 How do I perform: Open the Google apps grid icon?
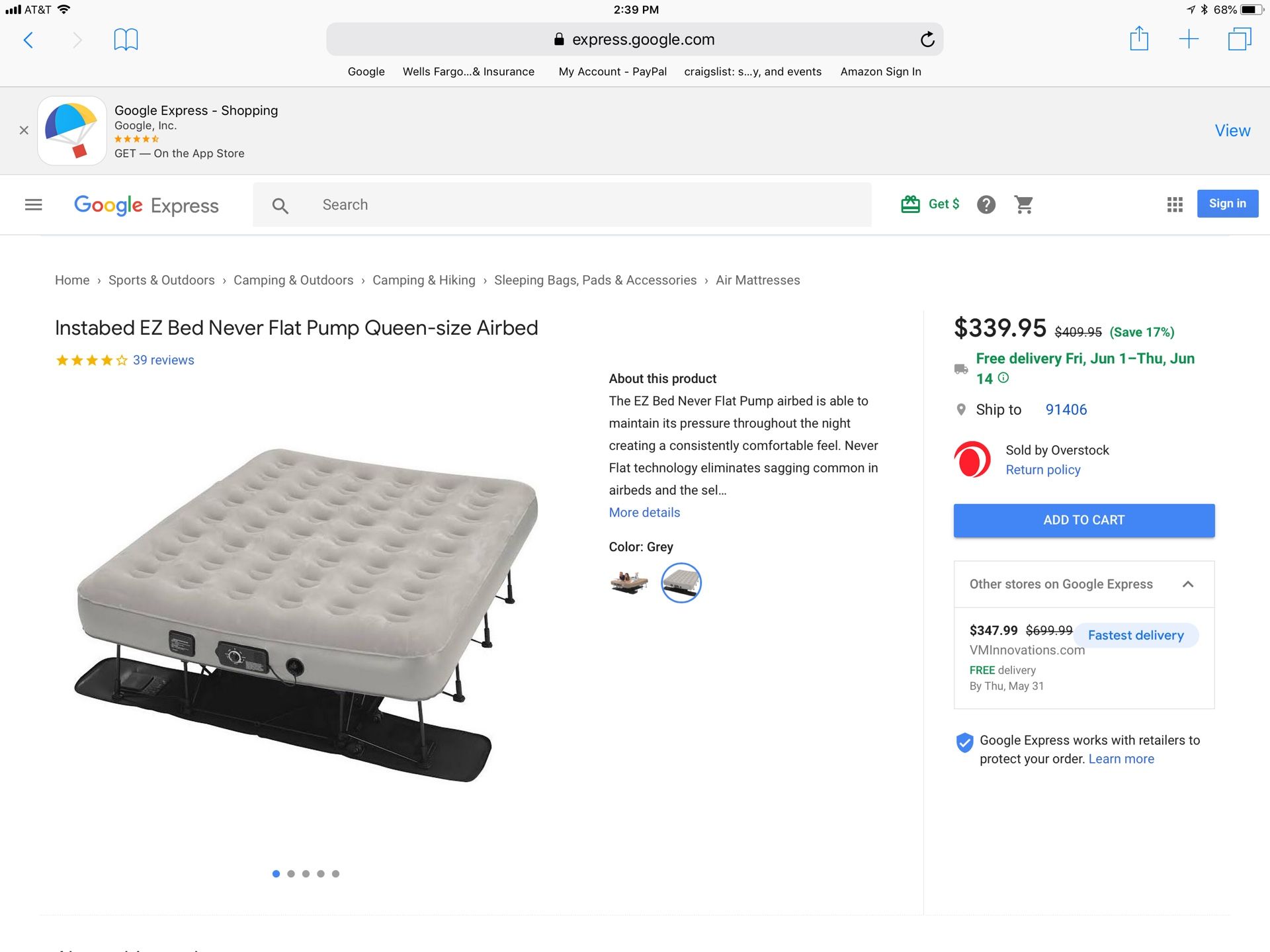tap(1175, 205)
